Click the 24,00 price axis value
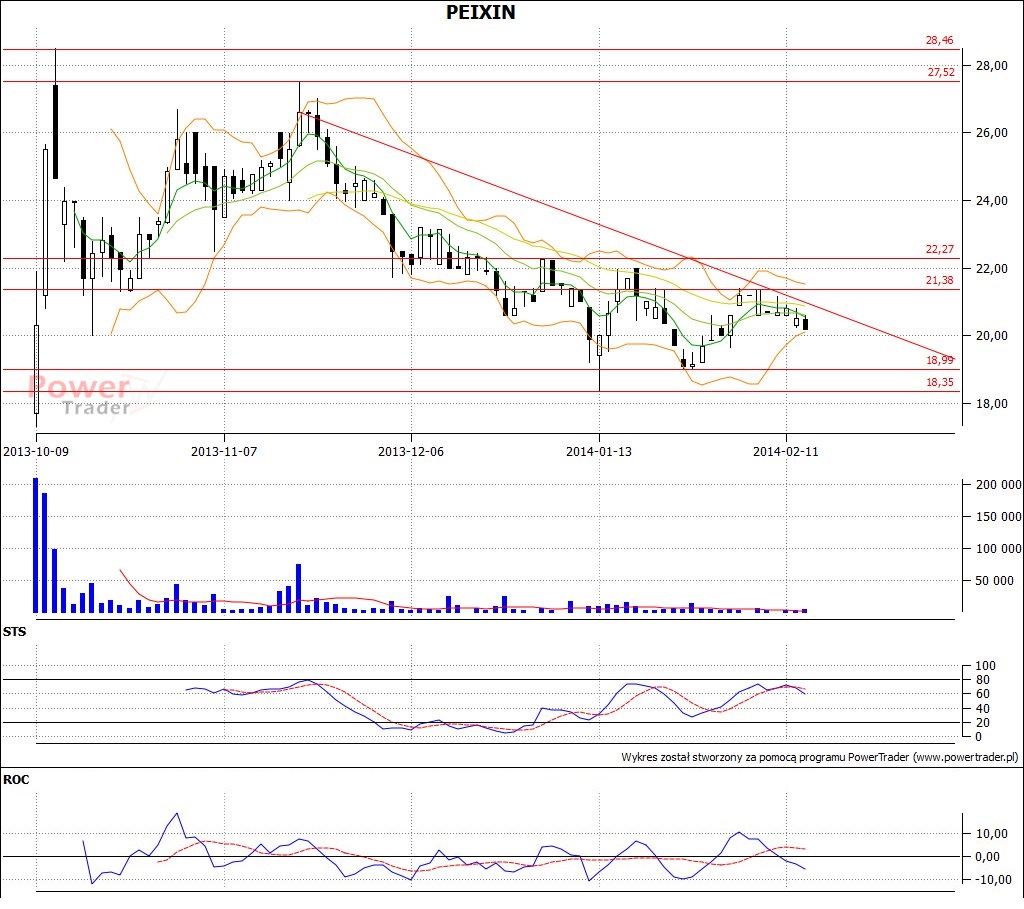1024x909 pixels. tap(991, 201)
